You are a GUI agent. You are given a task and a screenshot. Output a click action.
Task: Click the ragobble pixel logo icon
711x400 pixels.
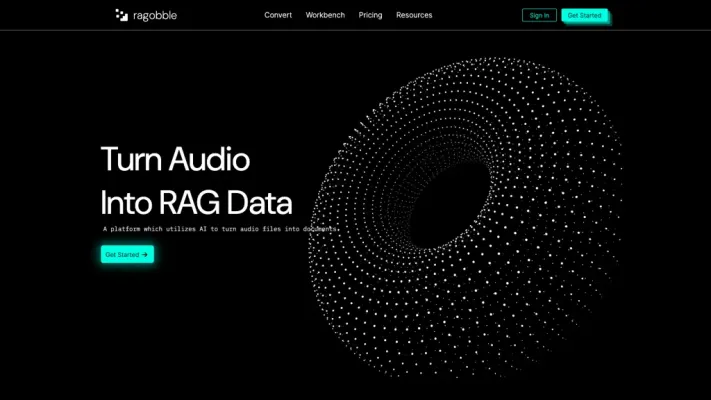(121, 15)
